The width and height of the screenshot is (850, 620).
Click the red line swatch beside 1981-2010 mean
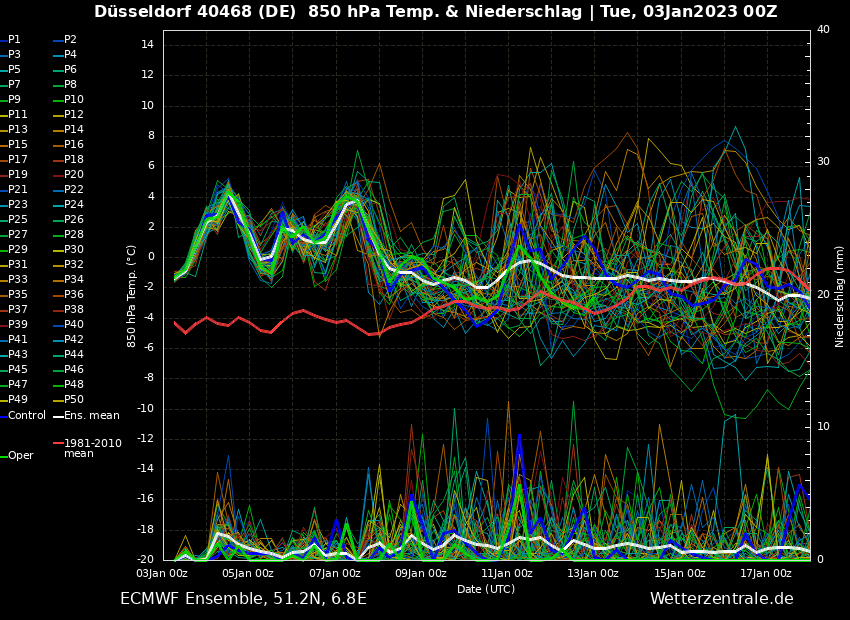pyautogui.click(x=58, y=443)
